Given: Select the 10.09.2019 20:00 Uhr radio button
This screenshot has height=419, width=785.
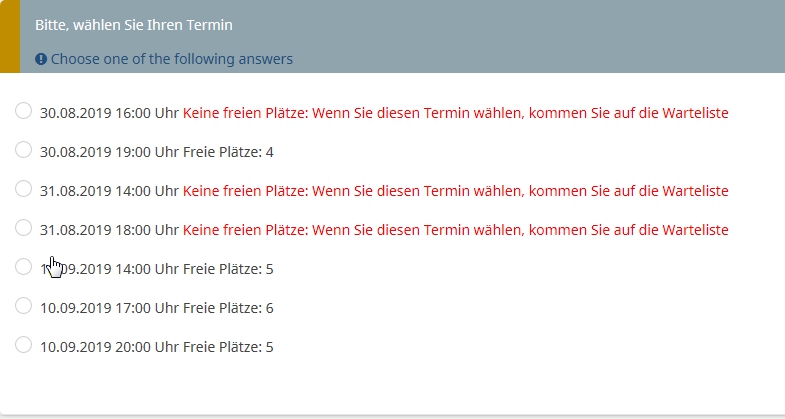Looking at the screenshot, I should [24, 345].
